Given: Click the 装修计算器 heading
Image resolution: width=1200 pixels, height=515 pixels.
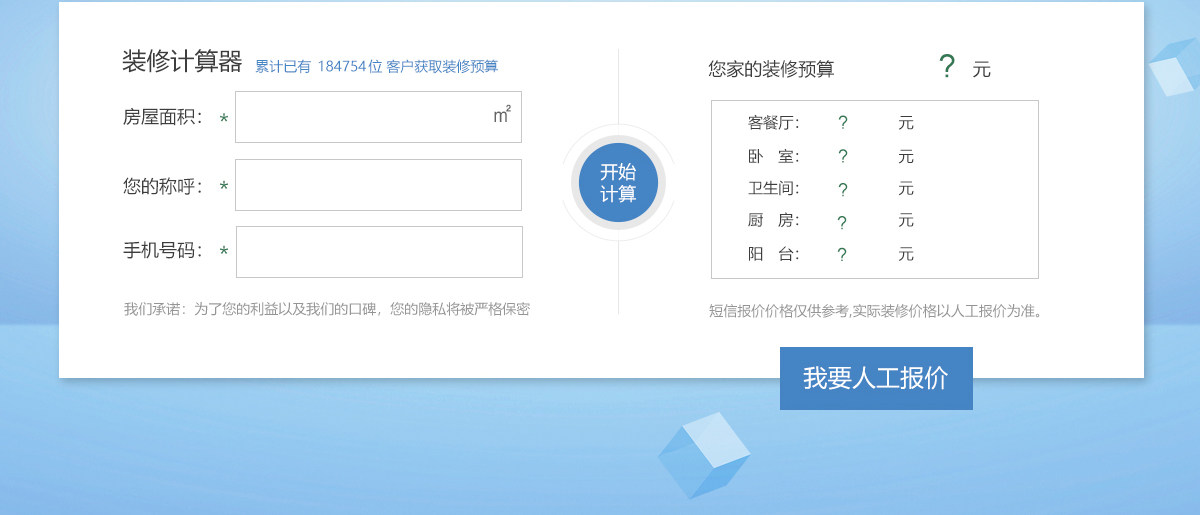Looking at the screenshot, I should tap(182, 62).
